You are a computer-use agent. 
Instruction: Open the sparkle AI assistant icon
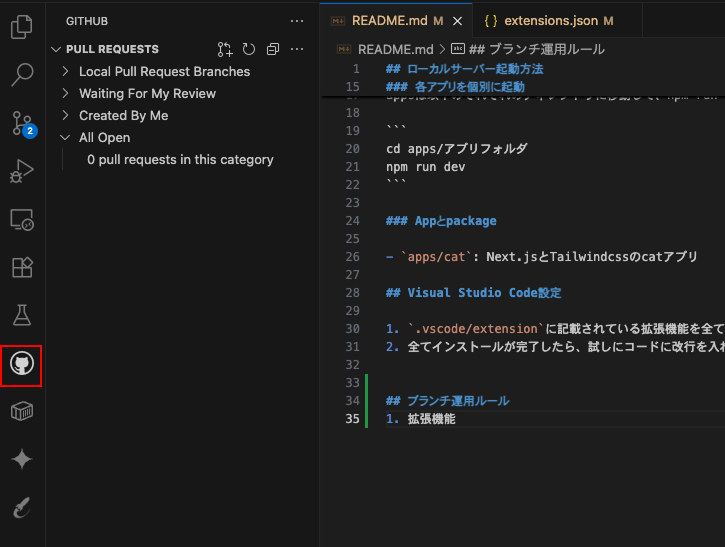[22, 459]
